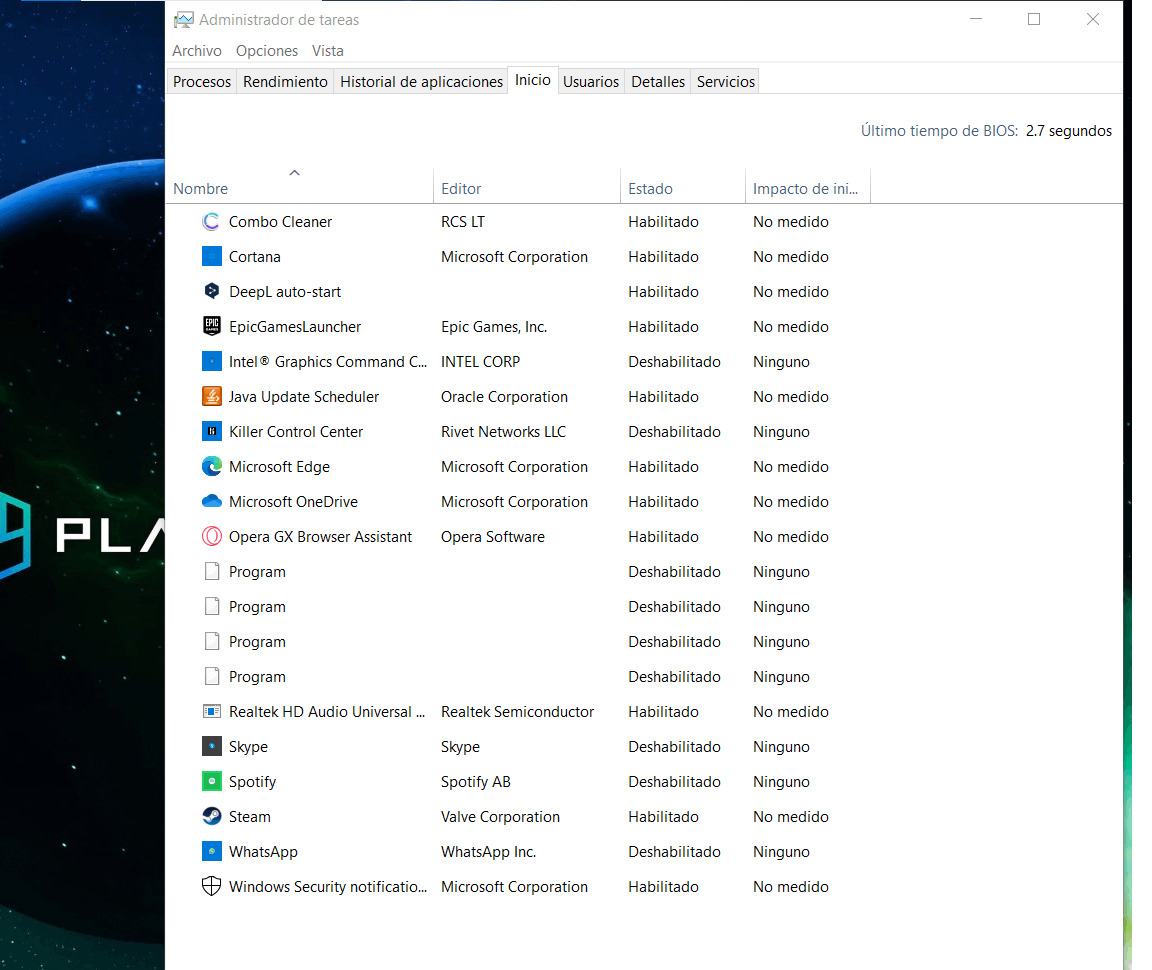Select the Microsoft Edge name text

click(x=279, y=467)
